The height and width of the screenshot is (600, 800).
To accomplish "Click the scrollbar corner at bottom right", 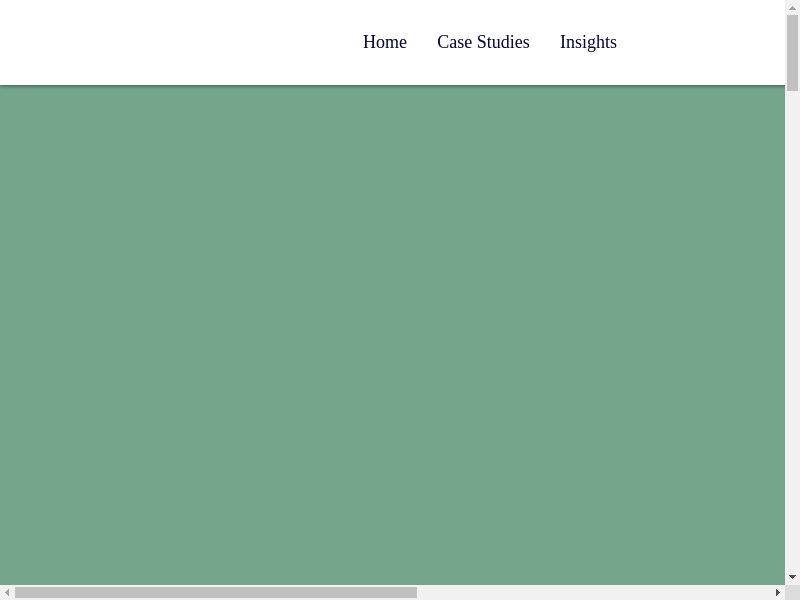I will [792, 592].
